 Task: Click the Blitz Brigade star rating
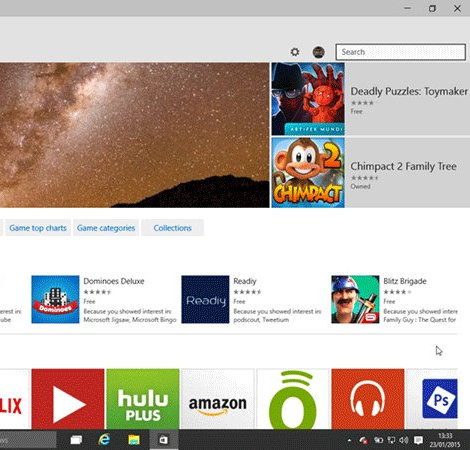(x=397, y=292)
